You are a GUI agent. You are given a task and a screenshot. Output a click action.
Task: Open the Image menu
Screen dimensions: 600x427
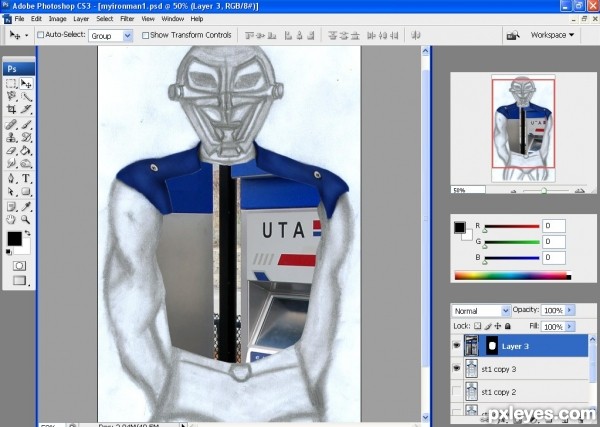click(57, 19)
